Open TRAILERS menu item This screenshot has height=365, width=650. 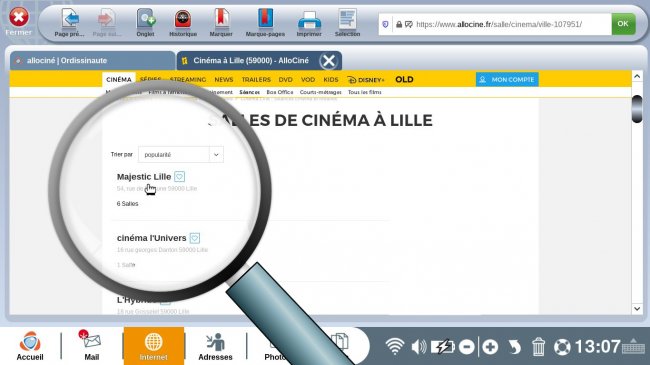click(256, 79)
